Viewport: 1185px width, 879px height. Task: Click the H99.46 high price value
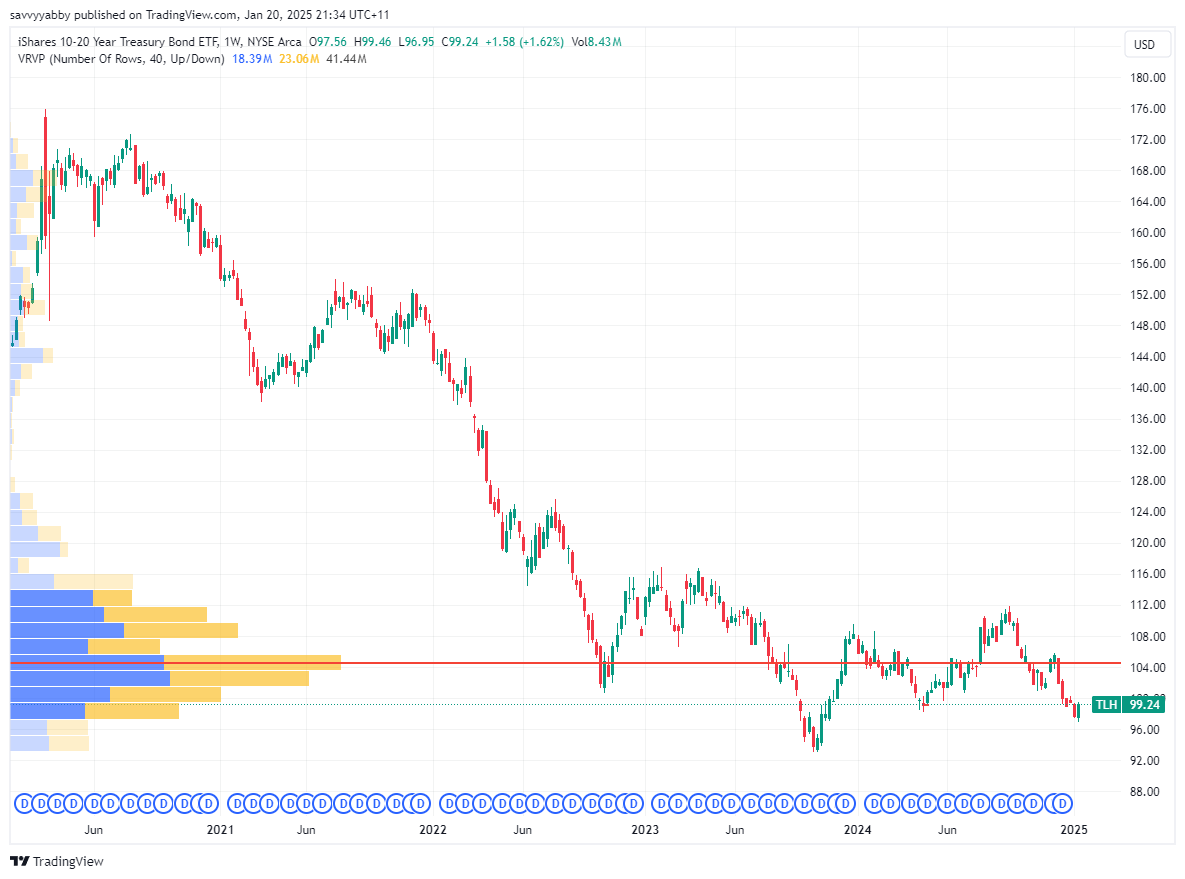coord(373,42)
